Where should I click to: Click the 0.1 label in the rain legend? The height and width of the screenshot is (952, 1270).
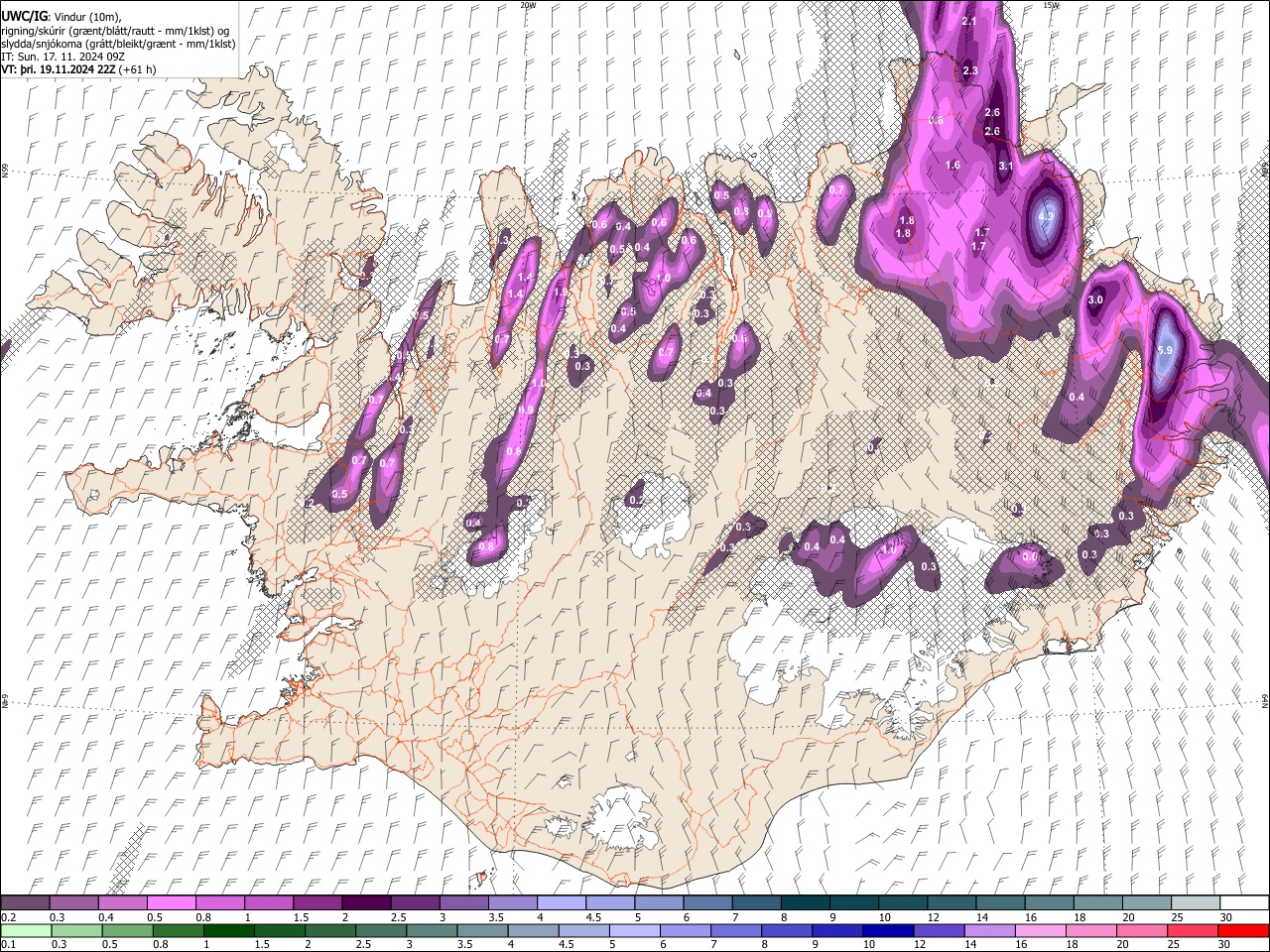point(8,944)
